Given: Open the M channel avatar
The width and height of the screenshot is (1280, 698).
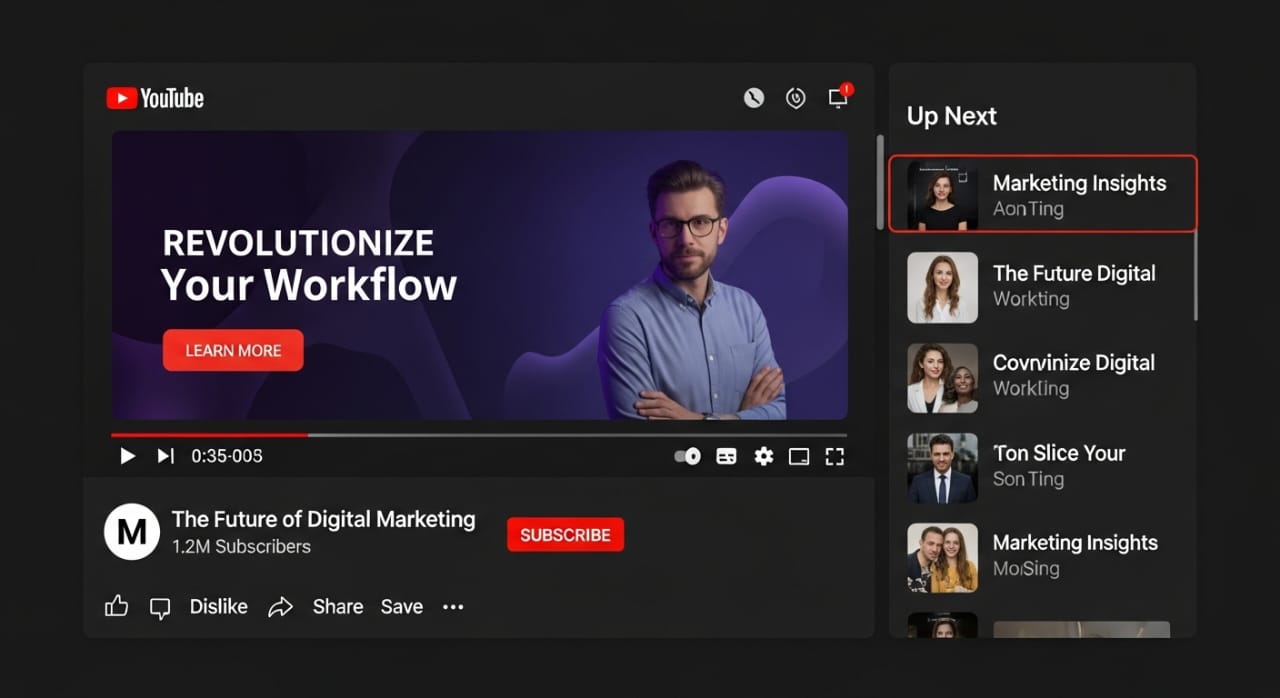Looking at the screenshot, I should (x=132, y=532).
